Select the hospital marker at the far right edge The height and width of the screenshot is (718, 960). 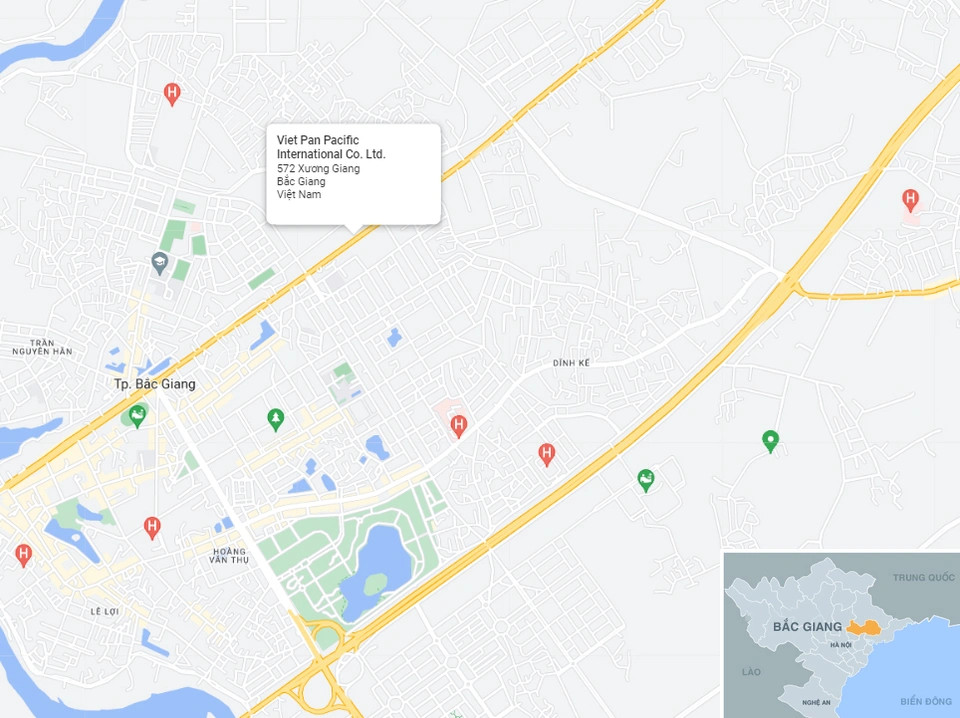[x=910, y=198]
